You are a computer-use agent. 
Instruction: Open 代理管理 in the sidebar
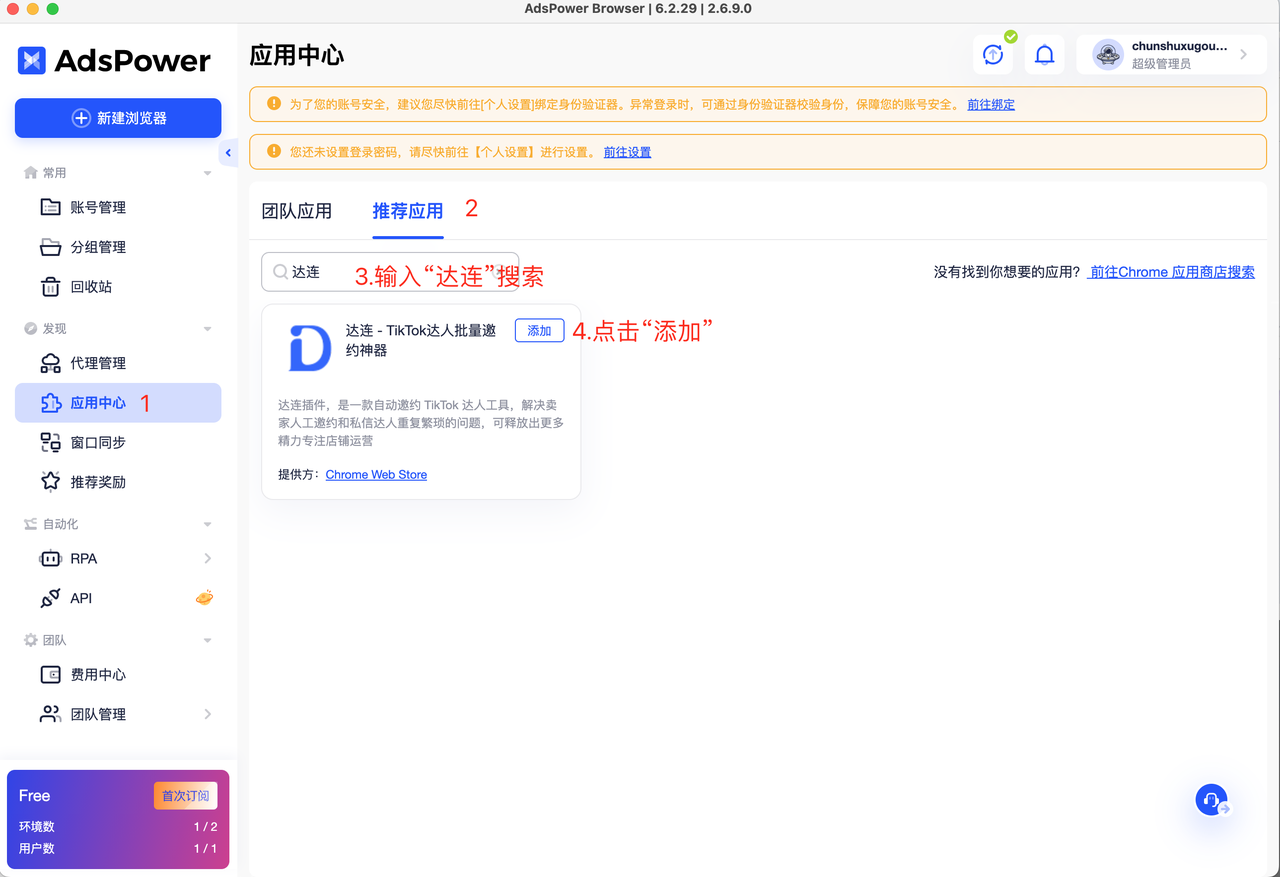point(118,363)
